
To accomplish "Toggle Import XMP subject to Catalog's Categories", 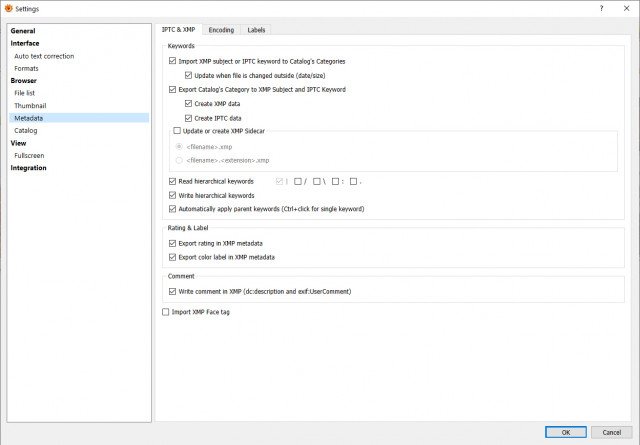I will (172, 61).
